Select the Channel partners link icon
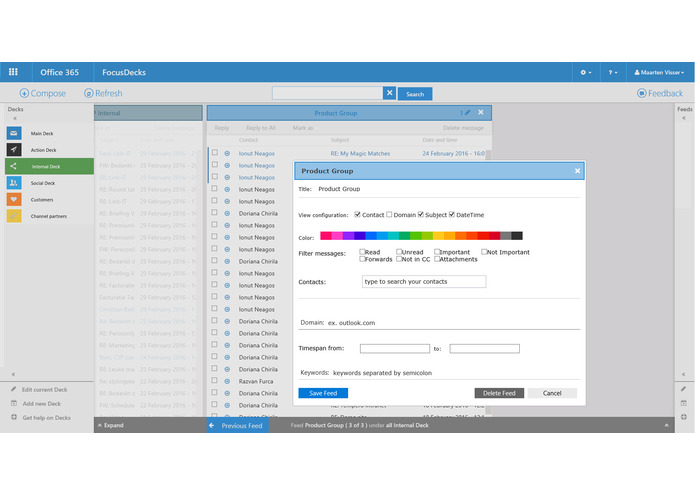Screen dimensions: 695x494 pos(14,216)
